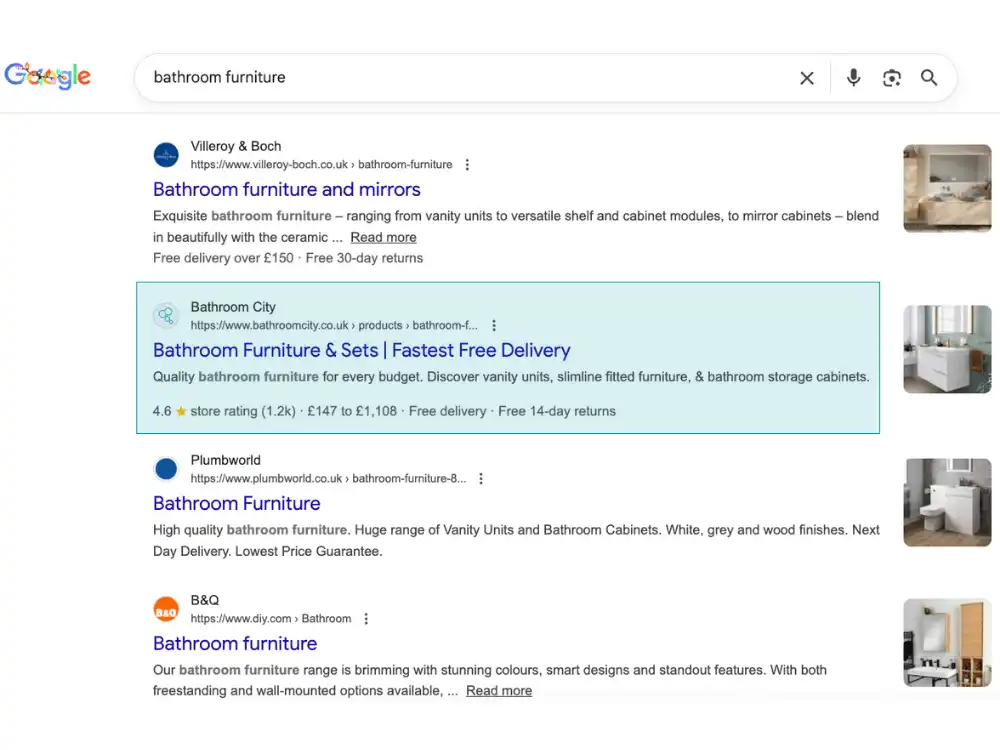Open the Bathroom Furniture & Sets result
1000x750 pixels.
point(362,350)
